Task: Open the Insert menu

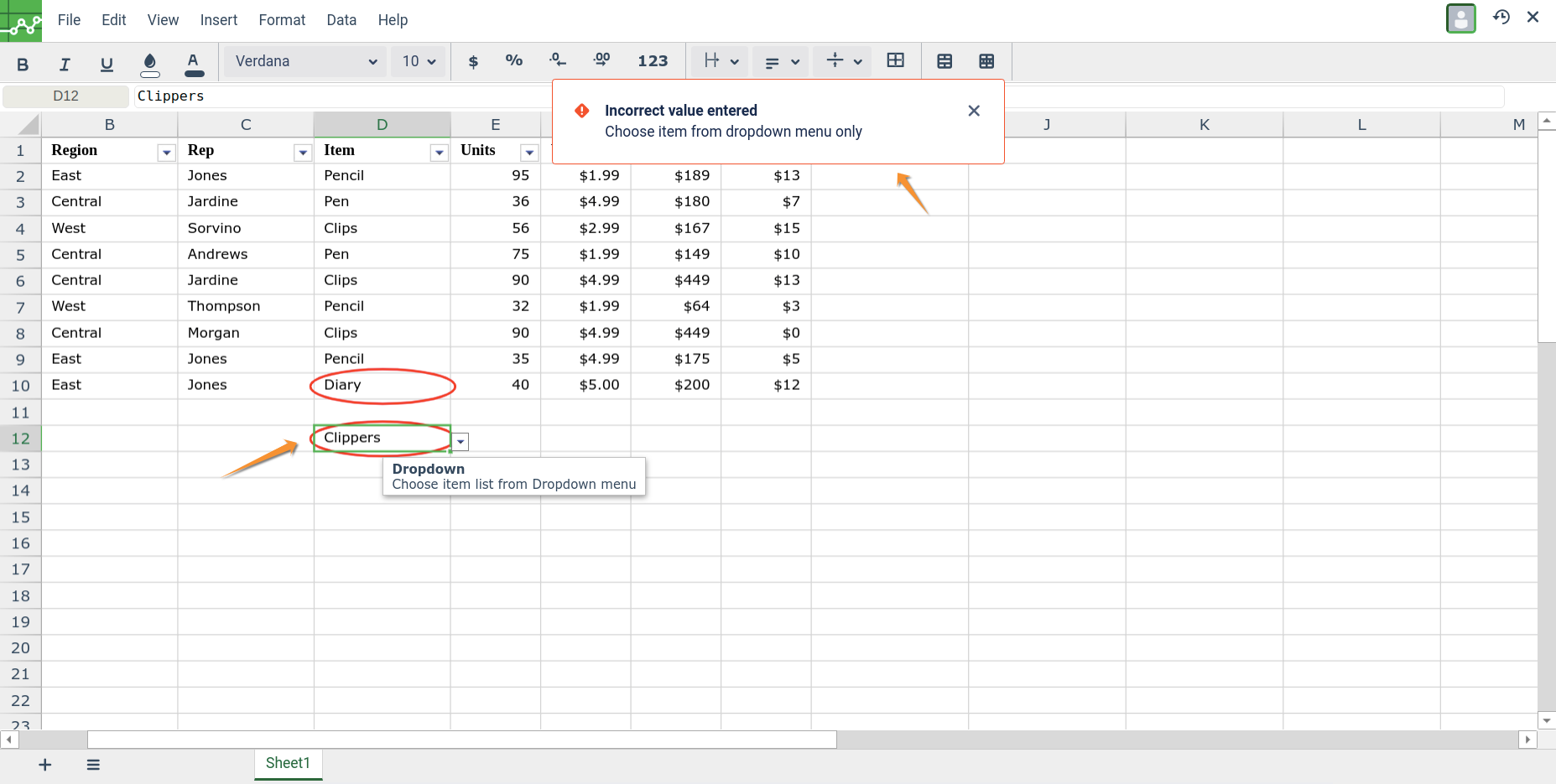Action: tap(219, 20)
